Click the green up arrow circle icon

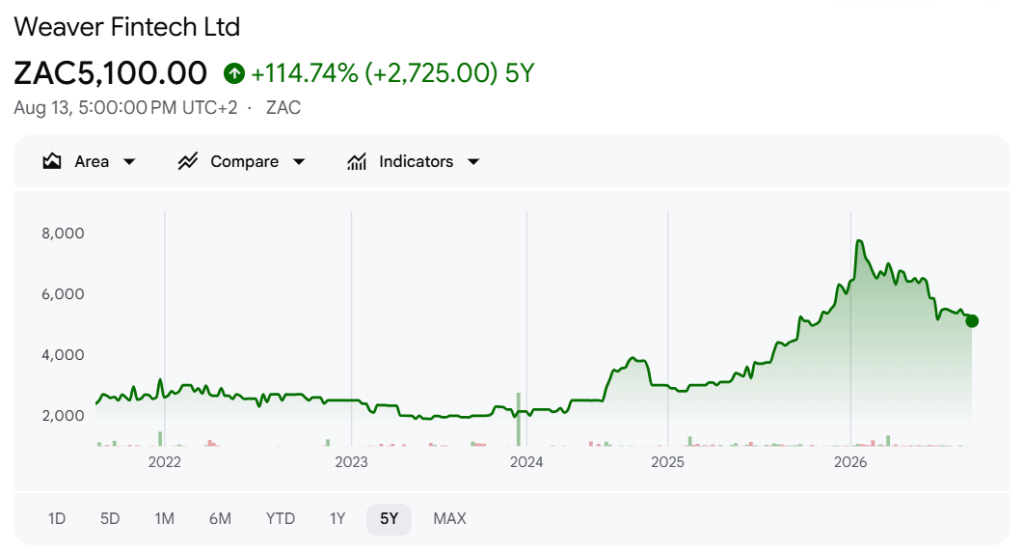pos(234,73)
